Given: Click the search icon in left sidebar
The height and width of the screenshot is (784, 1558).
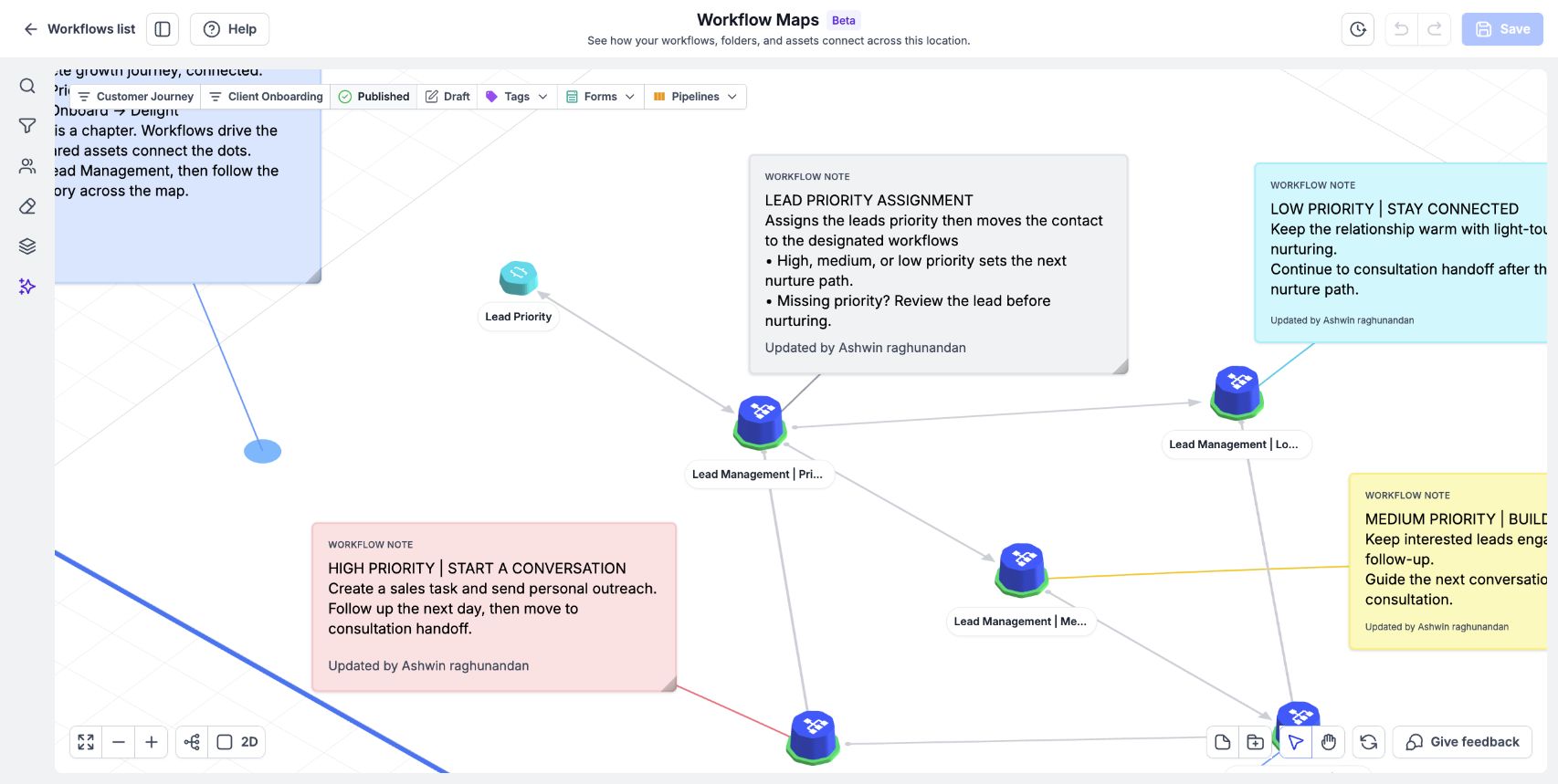Looking at the screenshot, I should [x=27, y=86].
